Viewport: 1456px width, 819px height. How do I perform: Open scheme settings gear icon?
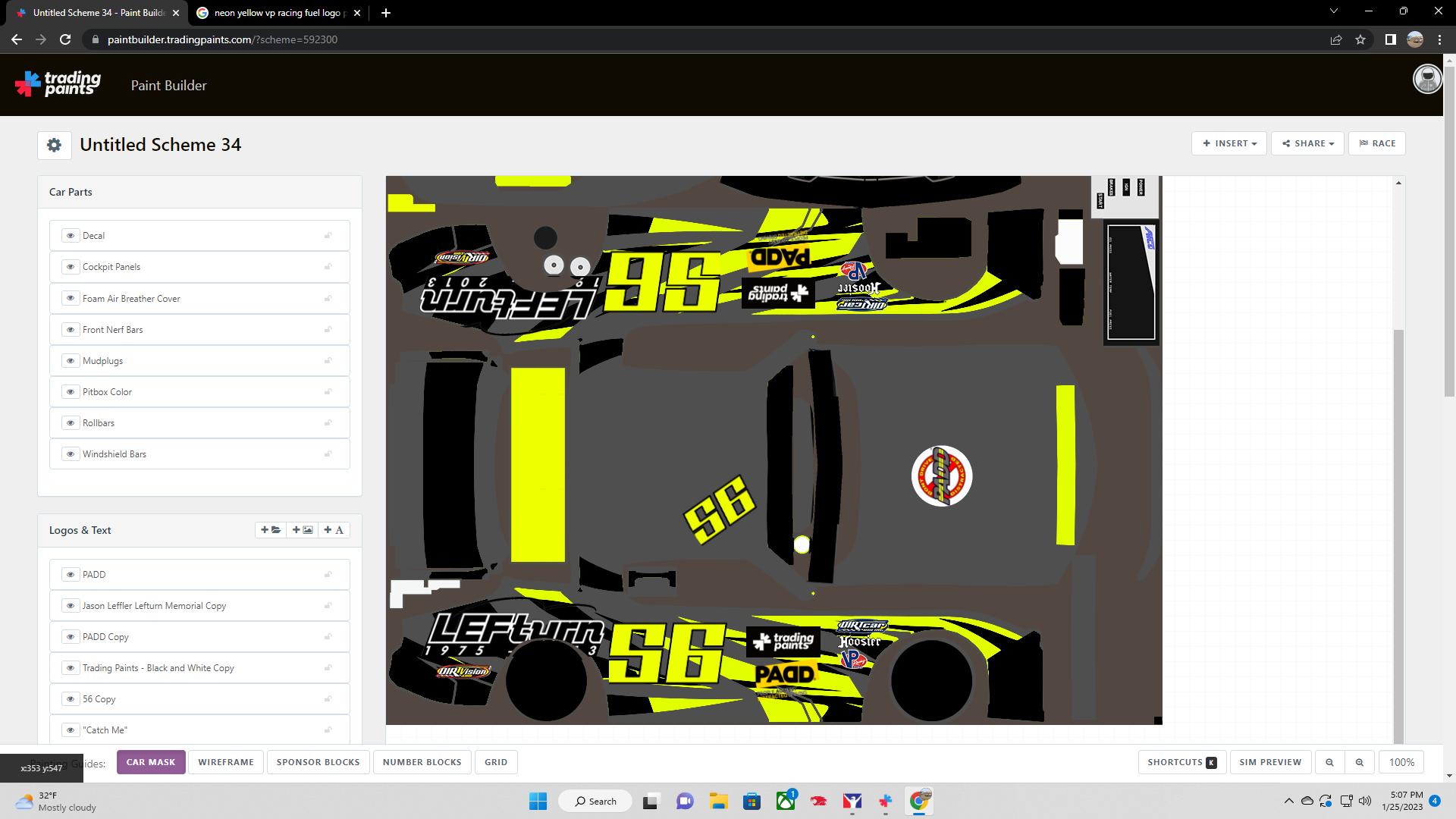tap(54, 145)
